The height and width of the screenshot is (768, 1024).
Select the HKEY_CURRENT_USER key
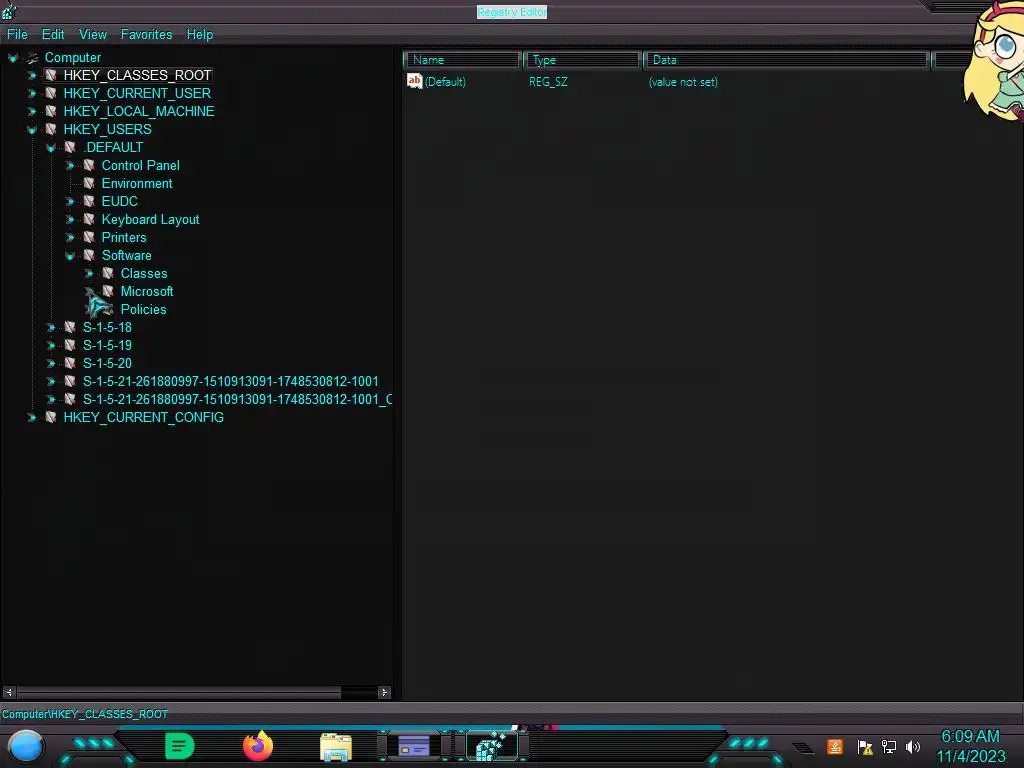(x=137, y=93)
